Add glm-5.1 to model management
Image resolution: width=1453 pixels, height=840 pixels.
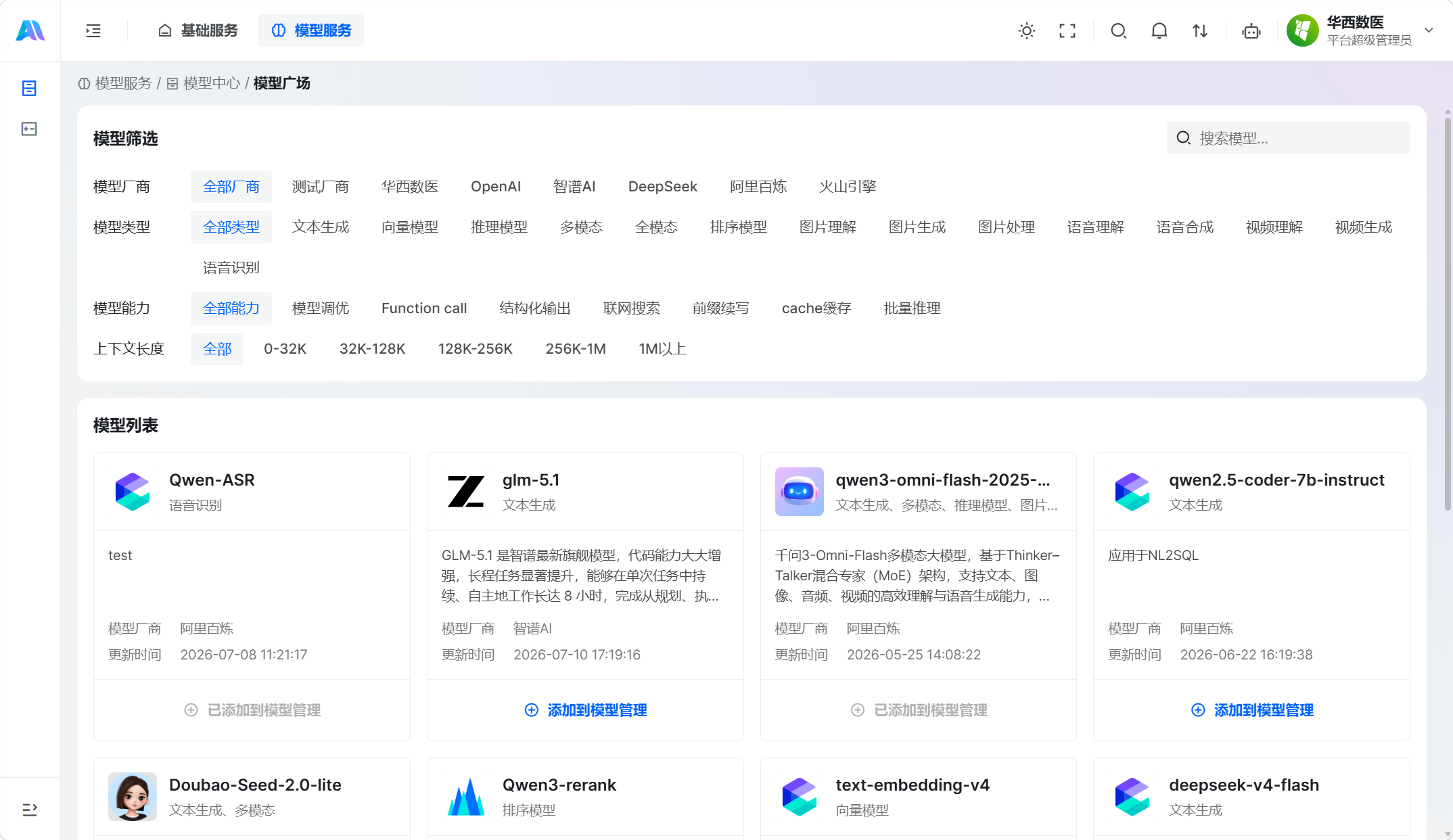585,710
